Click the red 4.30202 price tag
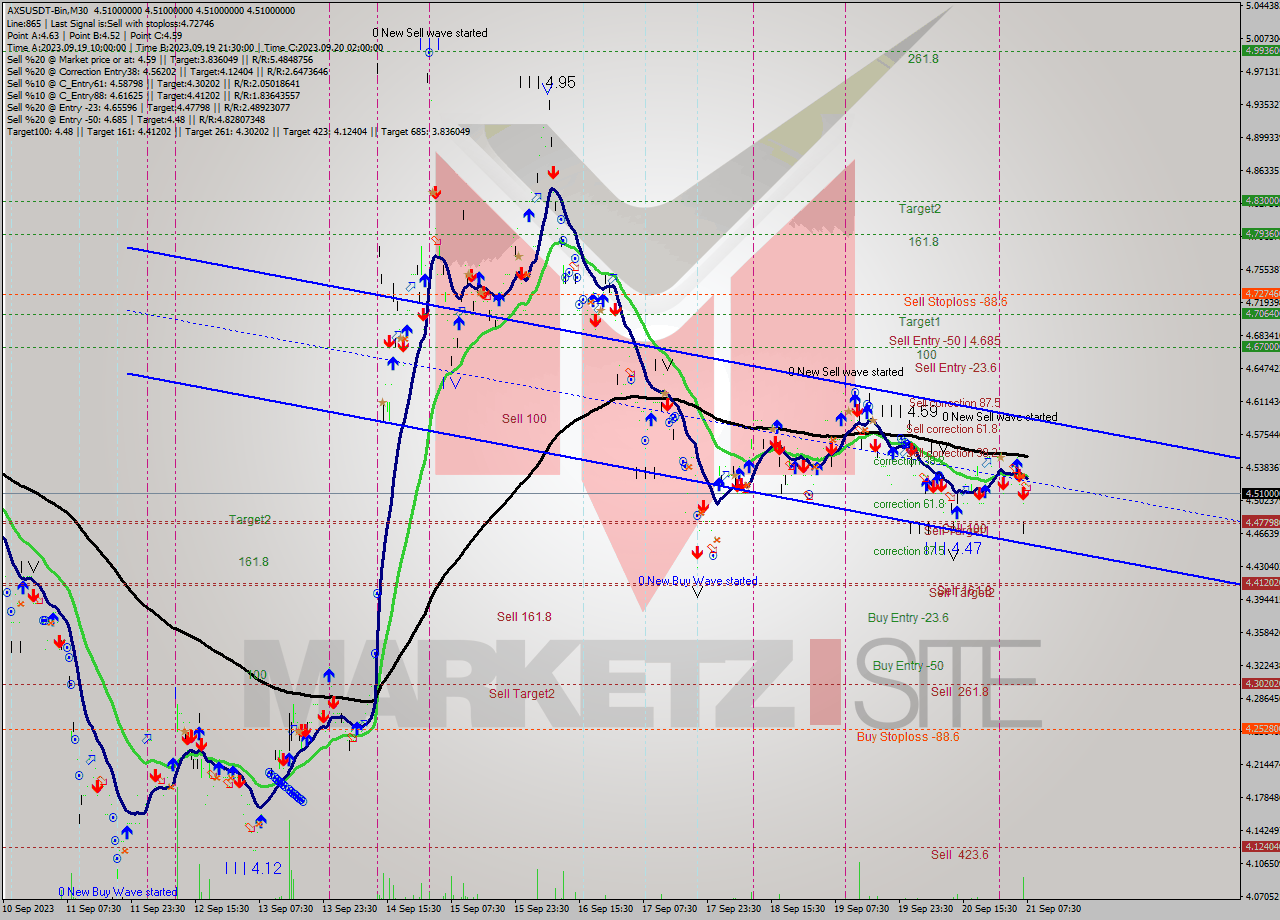The width and height of the screenshot is (1280, 920). 1260,683
